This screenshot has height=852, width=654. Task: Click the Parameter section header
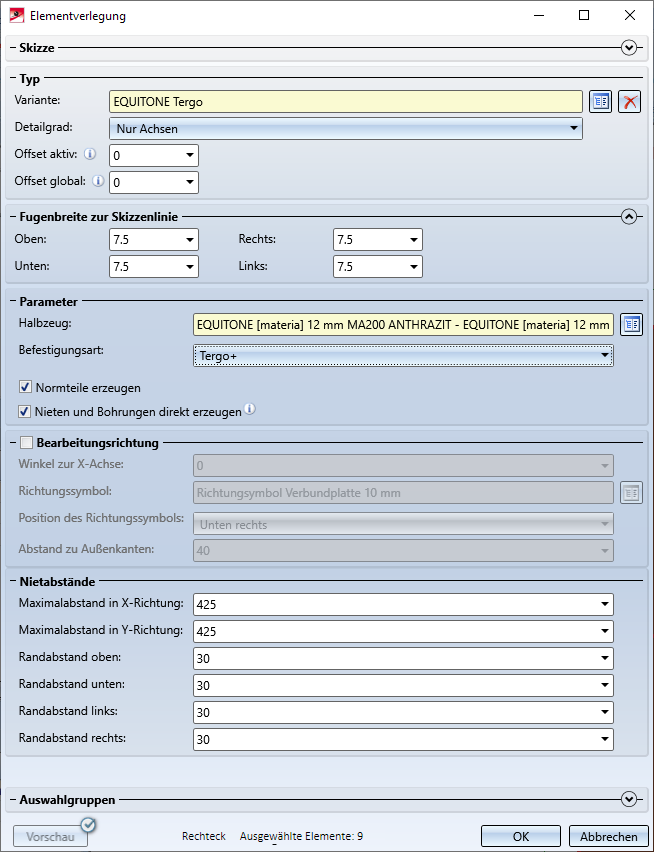48,302
